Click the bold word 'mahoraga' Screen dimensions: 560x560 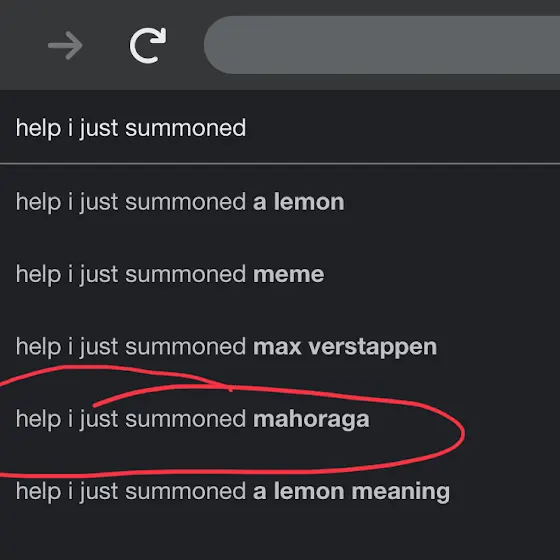(x=311, y=420)
